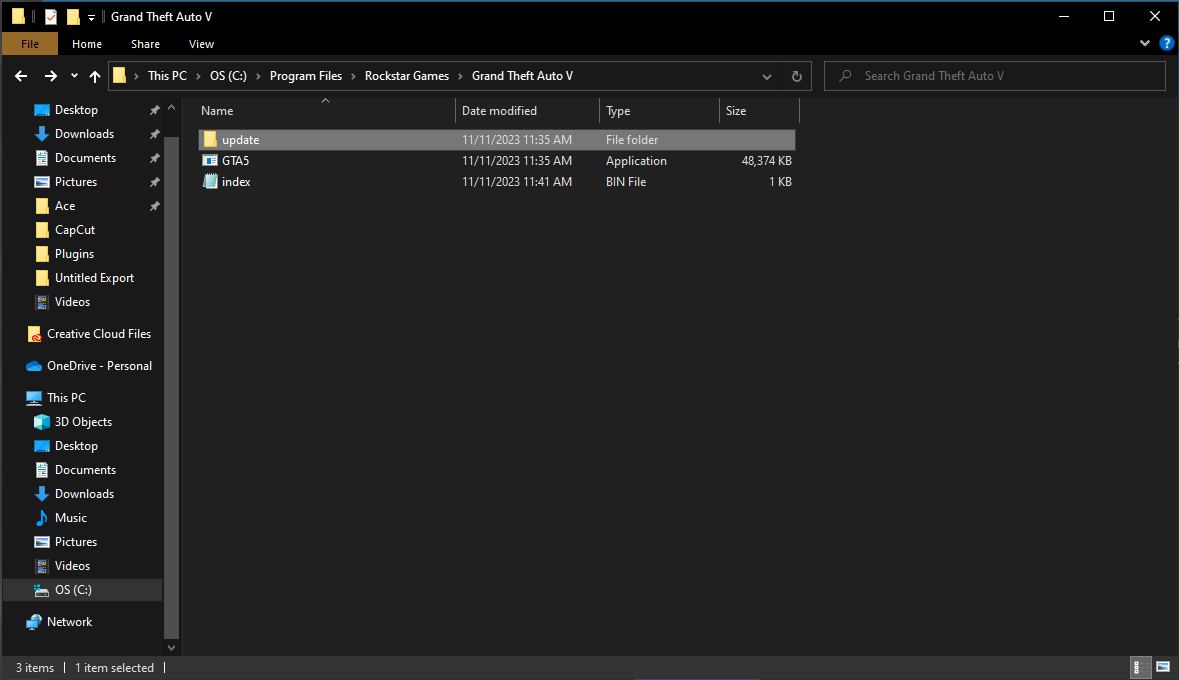1179x680 pixels.
Task: Open the File menu
Action: (x=30, y=44)
